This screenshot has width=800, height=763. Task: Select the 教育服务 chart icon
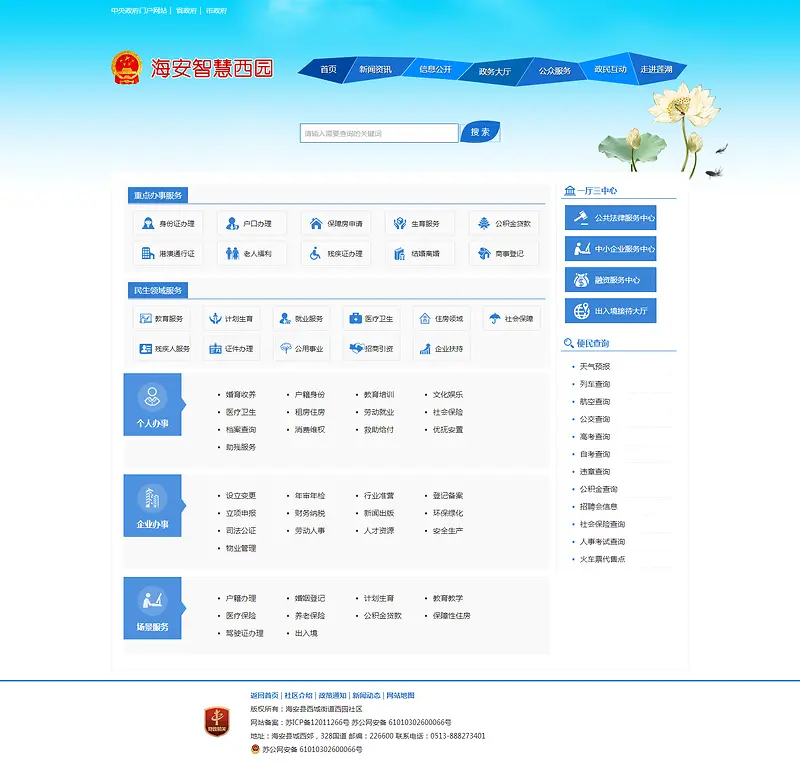[145, 318]
